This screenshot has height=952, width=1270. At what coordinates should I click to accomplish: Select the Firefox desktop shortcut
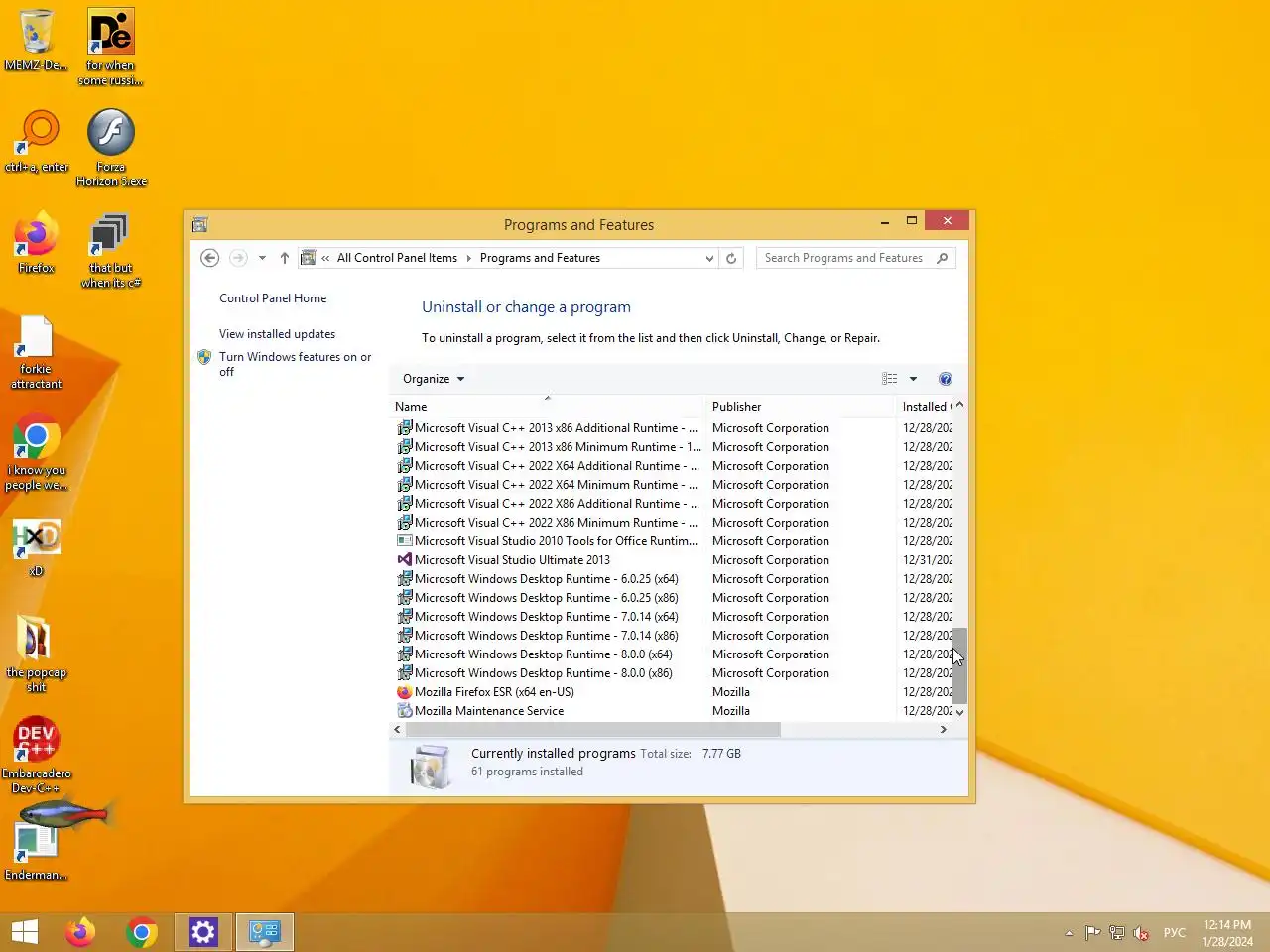(x=36, y=242)
